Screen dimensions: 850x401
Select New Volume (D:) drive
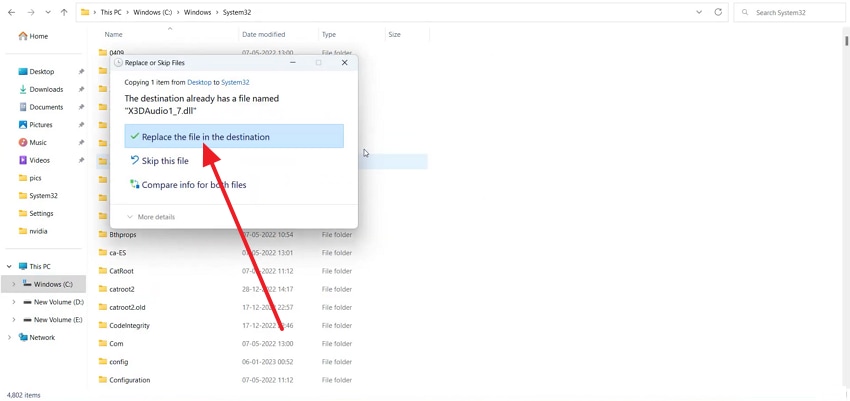(x=59, y=302)
